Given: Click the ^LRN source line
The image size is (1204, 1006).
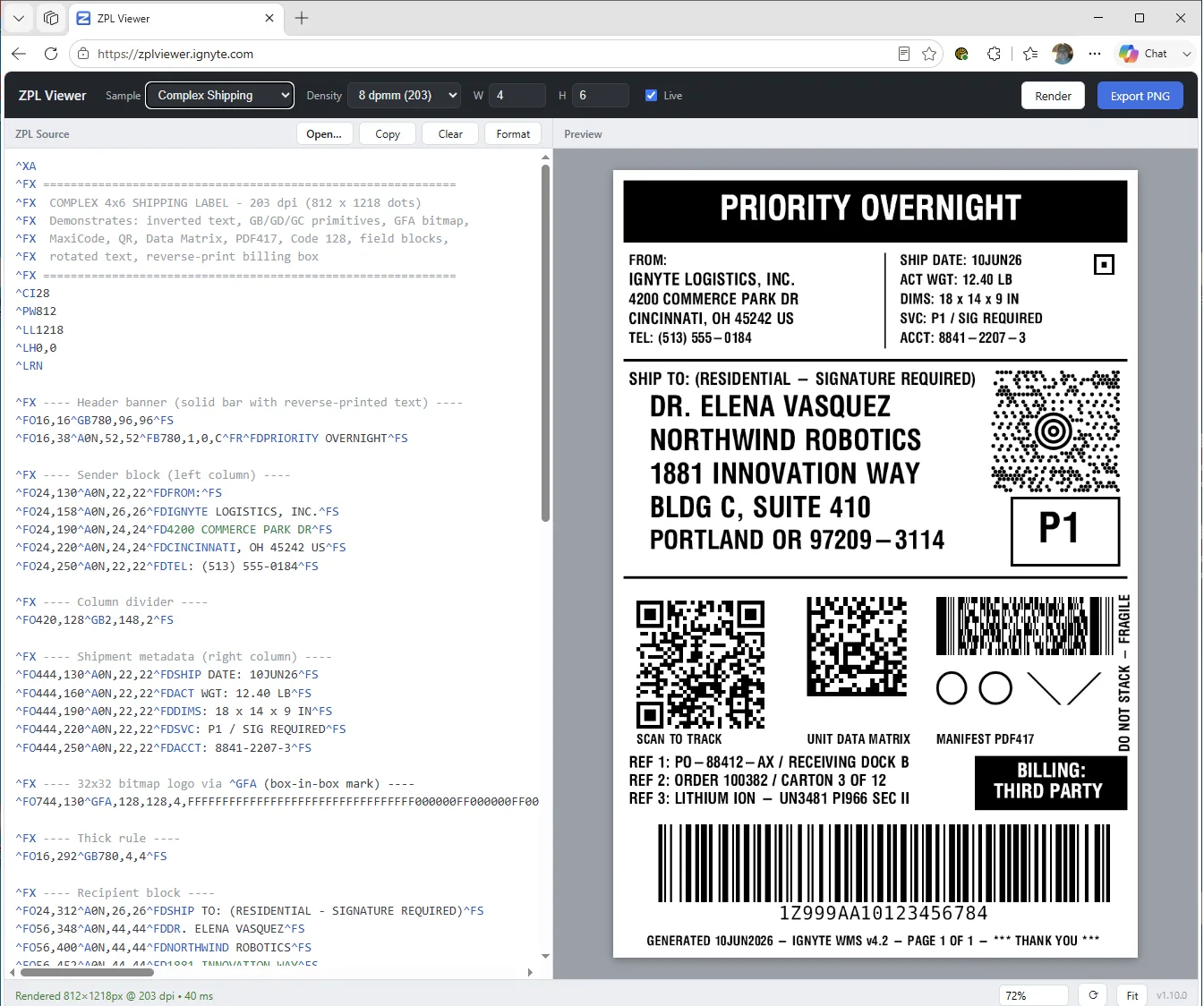Looking at the screenshot, I should [29, 365].
